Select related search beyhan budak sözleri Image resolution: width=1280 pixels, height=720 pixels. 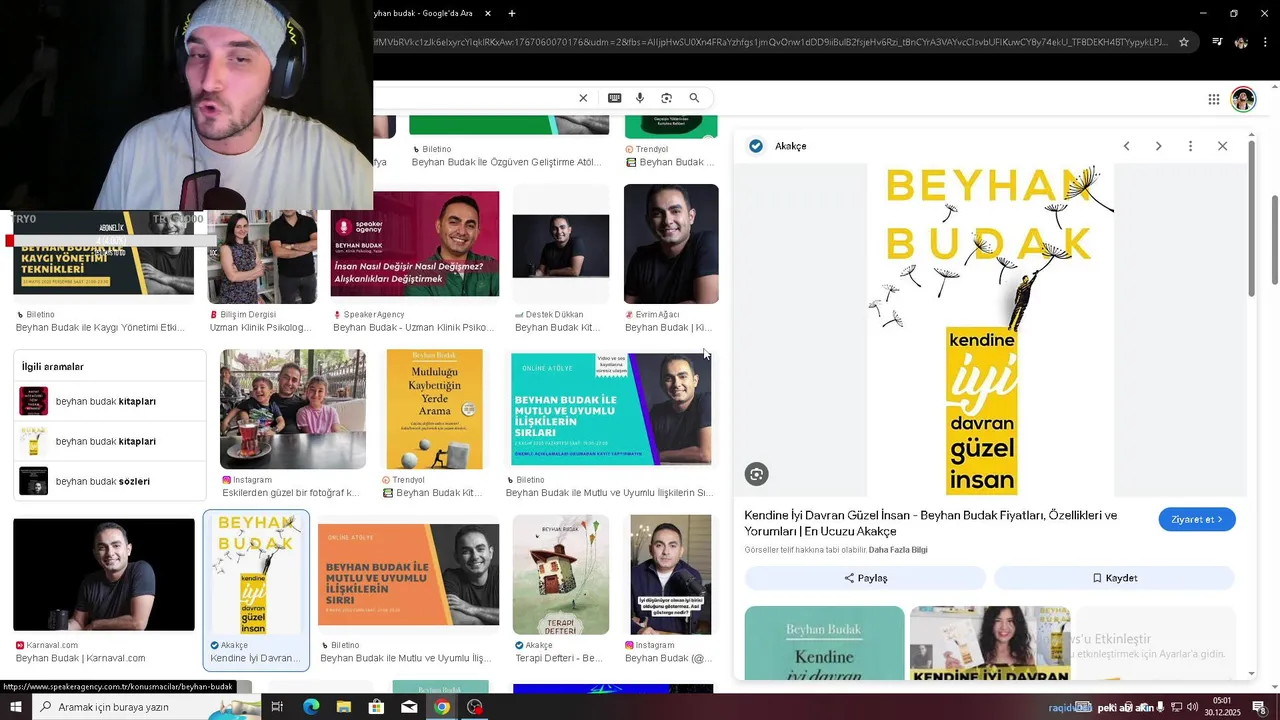pos(110,481)
